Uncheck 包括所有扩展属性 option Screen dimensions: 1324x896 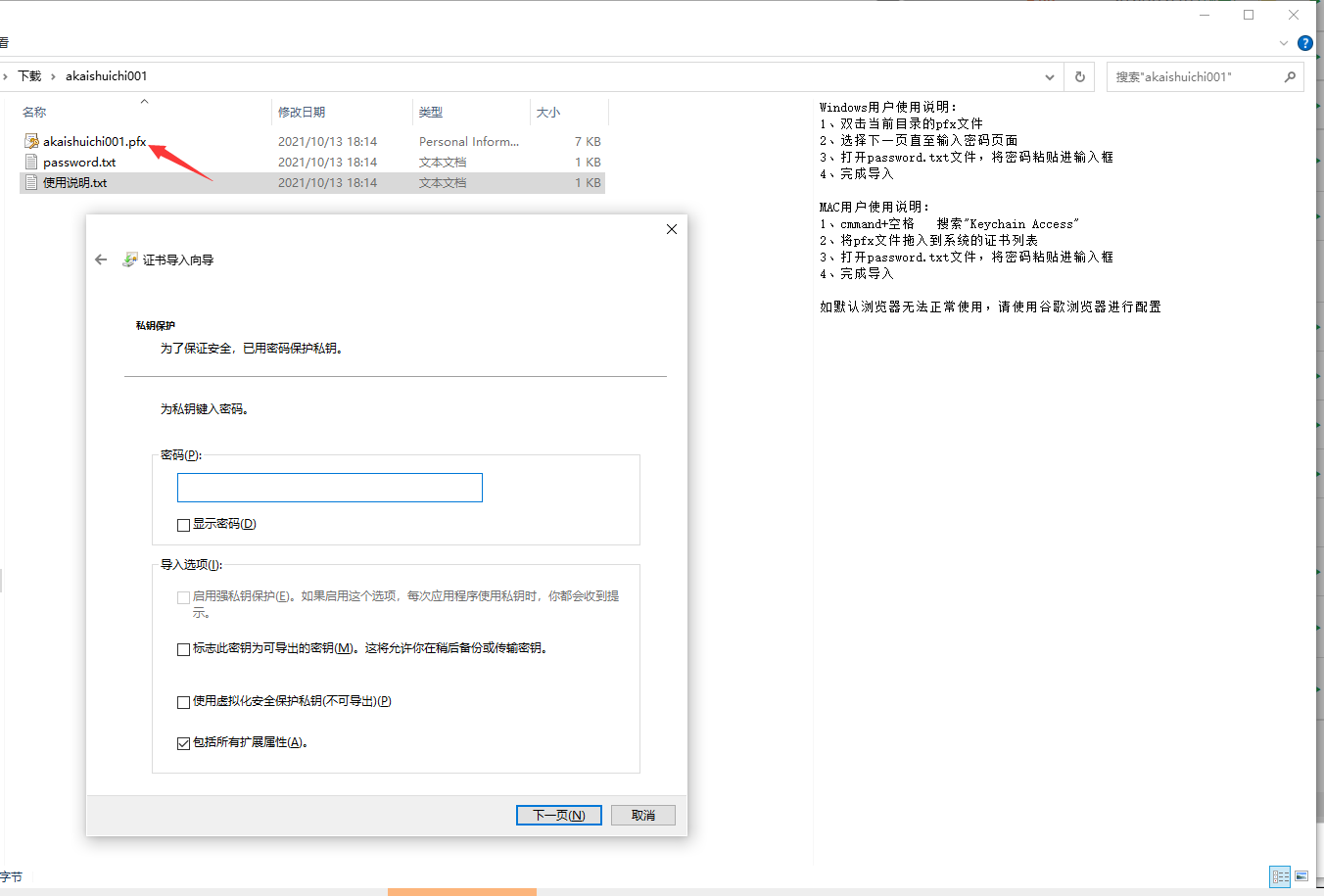click(x=182, y=742)
